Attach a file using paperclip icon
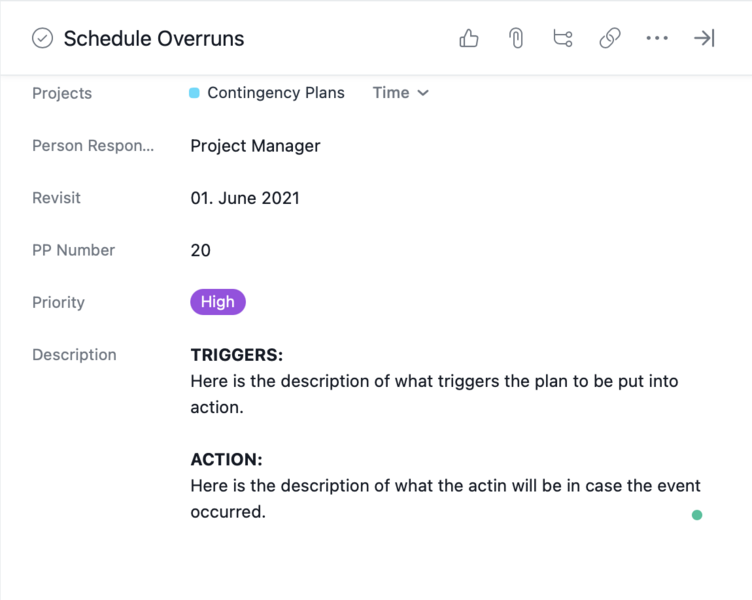This screenshot has width=752, height=600. [516, 39]
